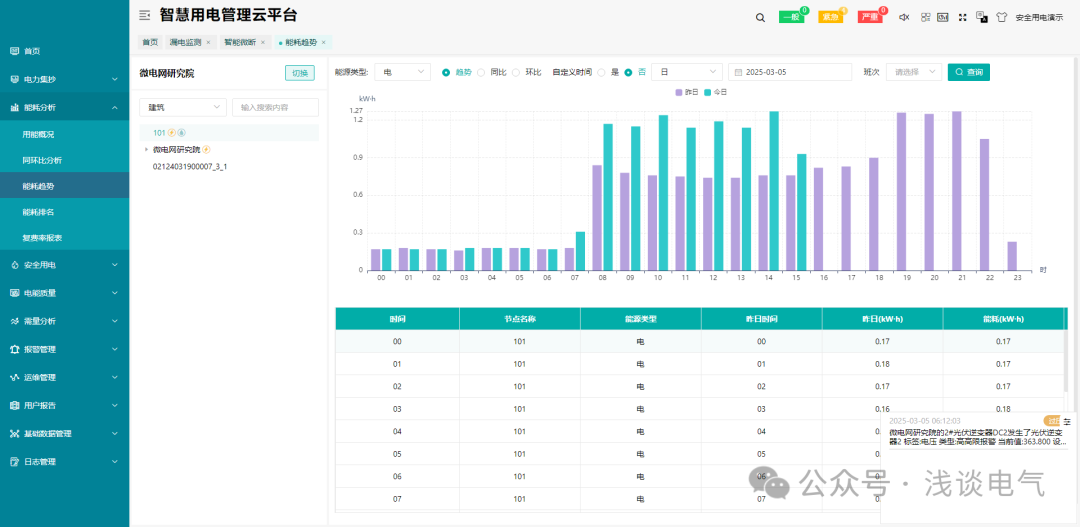The image size is (1080, 527).
Task: Switch to the 智能微断 tab
Action: pyautogui.click(x=240, y=42)
